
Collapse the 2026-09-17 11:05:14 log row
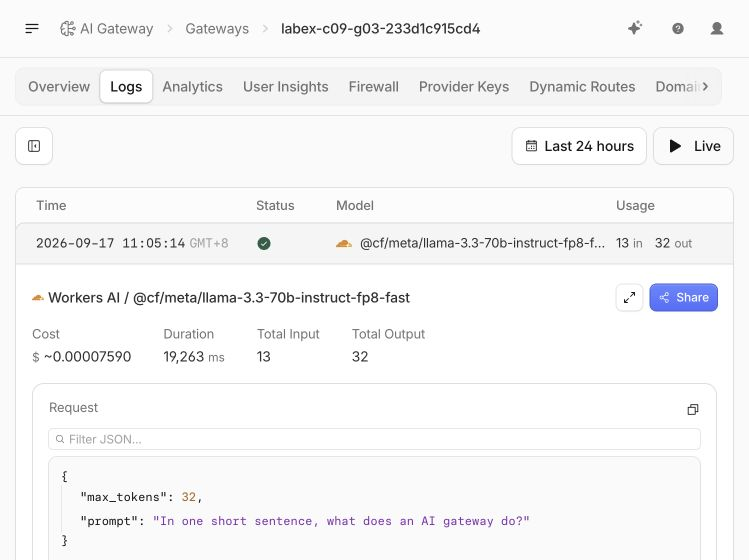coord(374,244)
